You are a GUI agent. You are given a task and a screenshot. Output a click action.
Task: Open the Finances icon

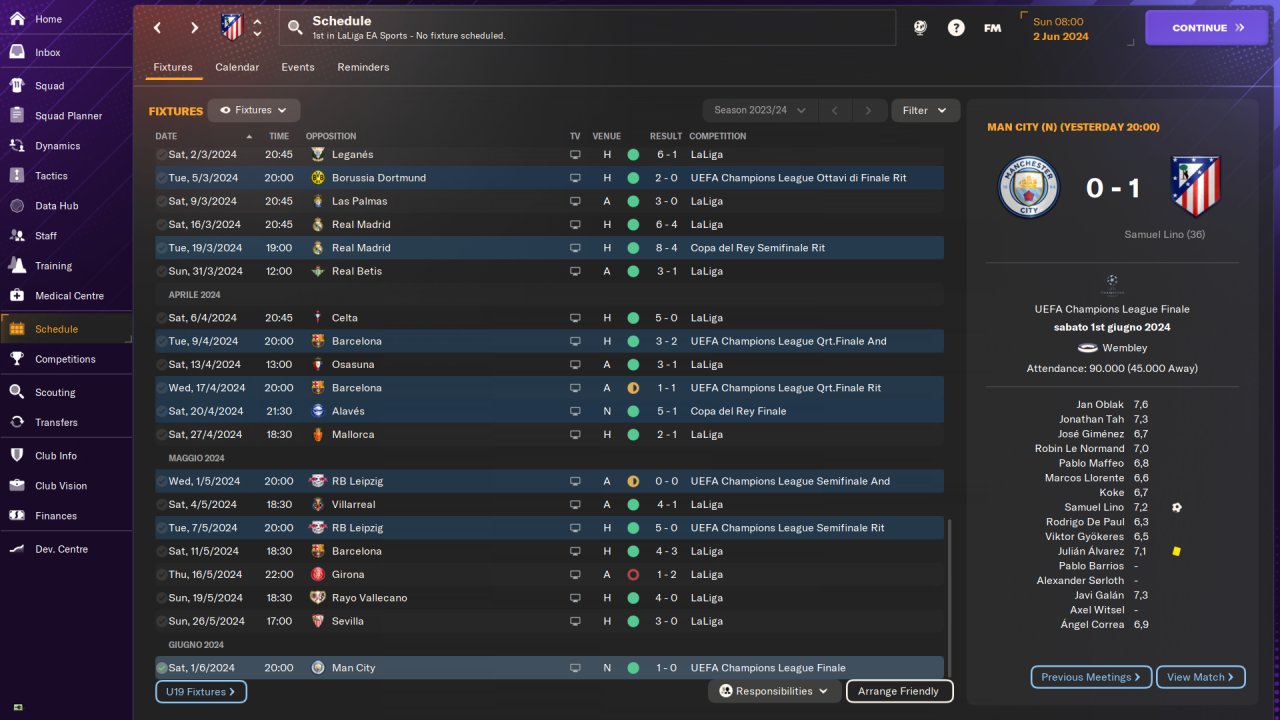[x=17, y=515]
